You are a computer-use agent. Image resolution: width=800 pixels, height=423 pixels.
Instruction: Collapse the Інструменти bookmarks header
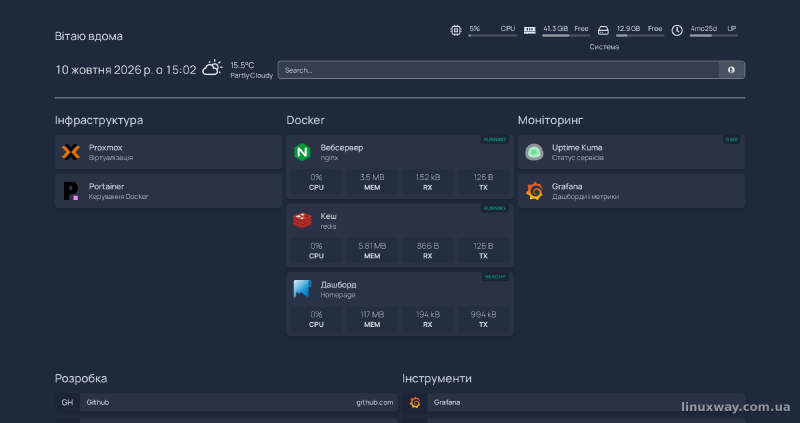[x=437, y=379]
